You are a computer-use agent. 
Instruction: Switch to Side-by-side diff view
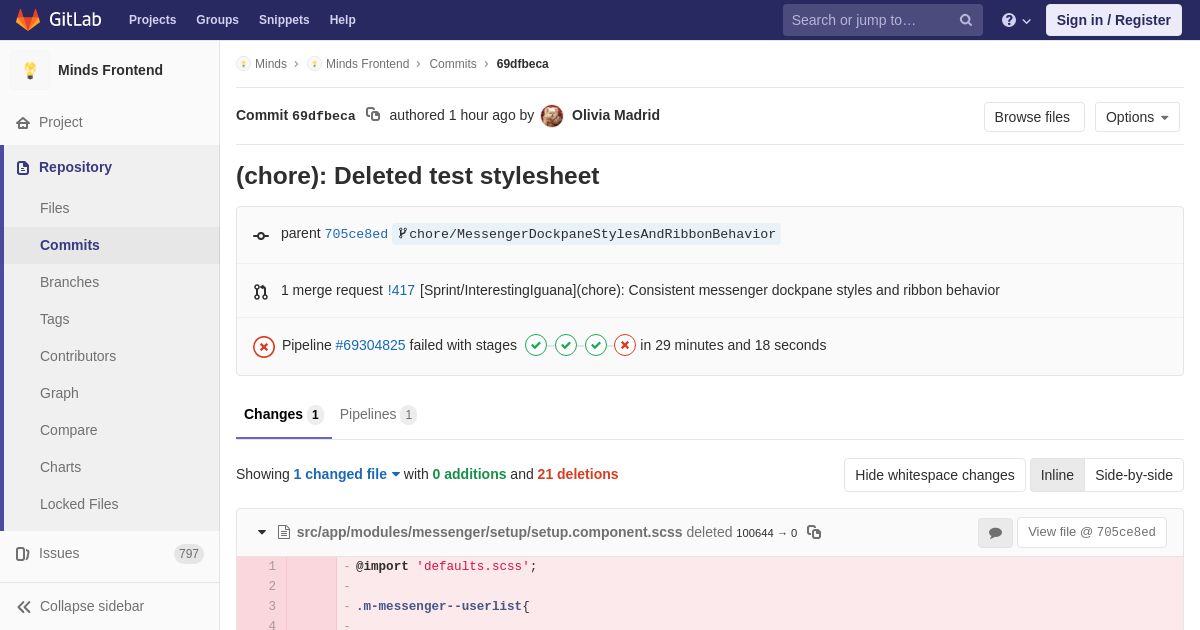coord(1134,475)
